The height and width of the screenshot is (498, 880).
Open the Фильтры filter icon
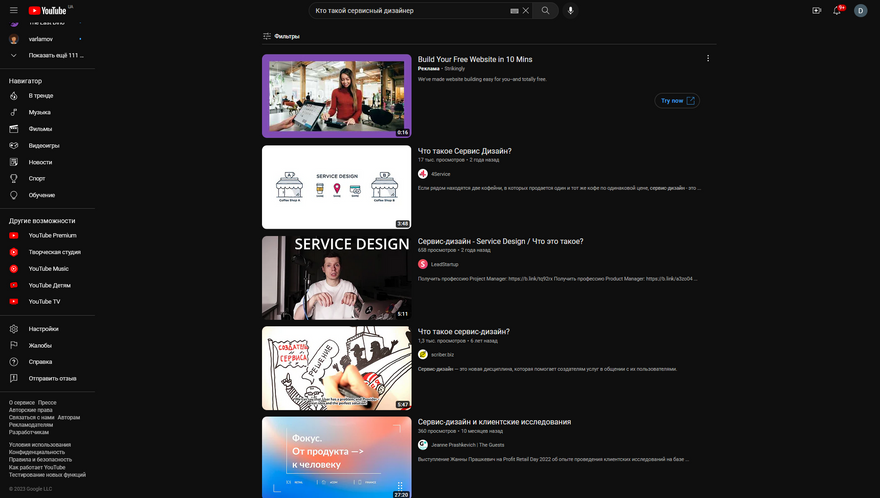pos(267,36)
